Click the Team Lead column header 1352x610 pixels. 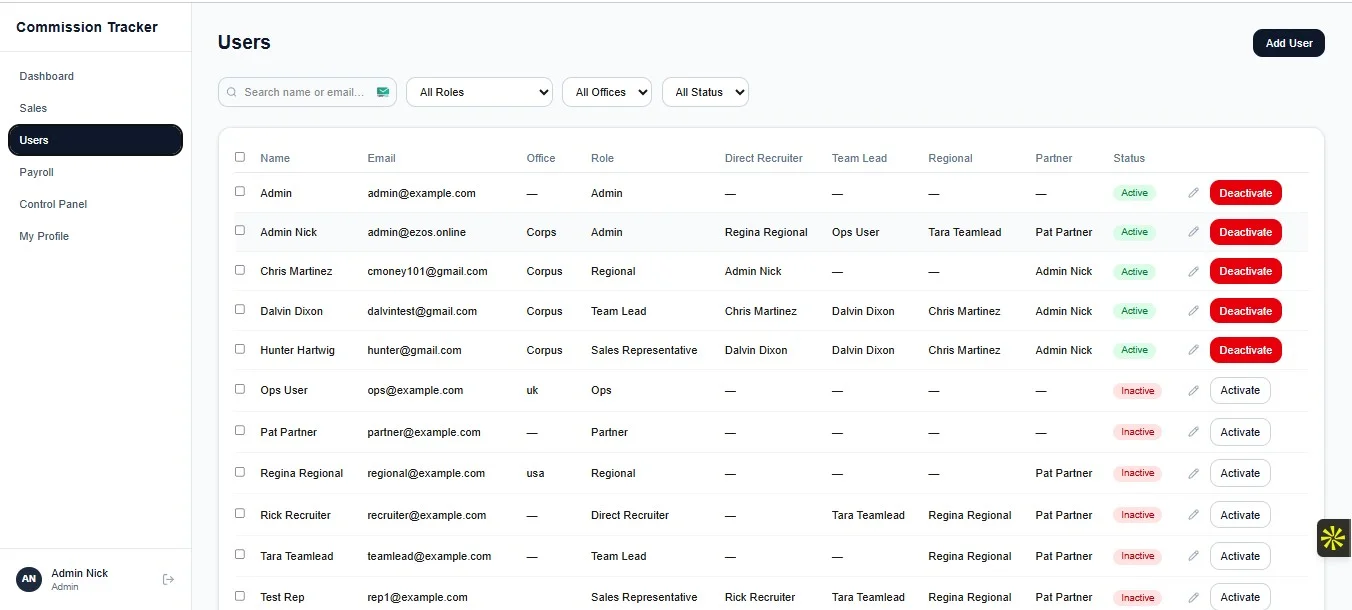point(859,158)
